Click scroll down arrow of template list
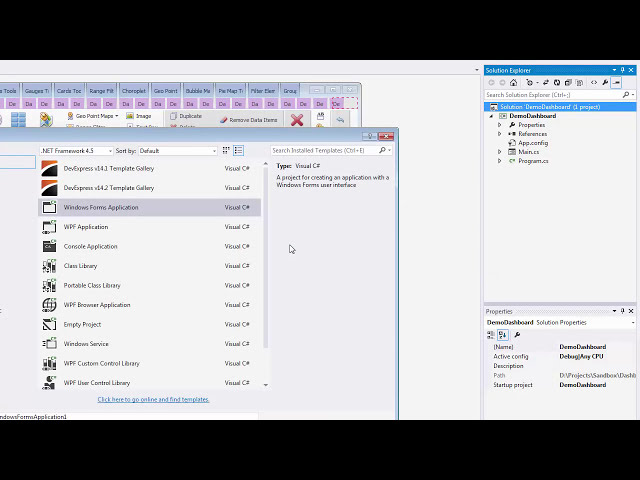Viewport: 640px width, 480px height. point(266,385)
